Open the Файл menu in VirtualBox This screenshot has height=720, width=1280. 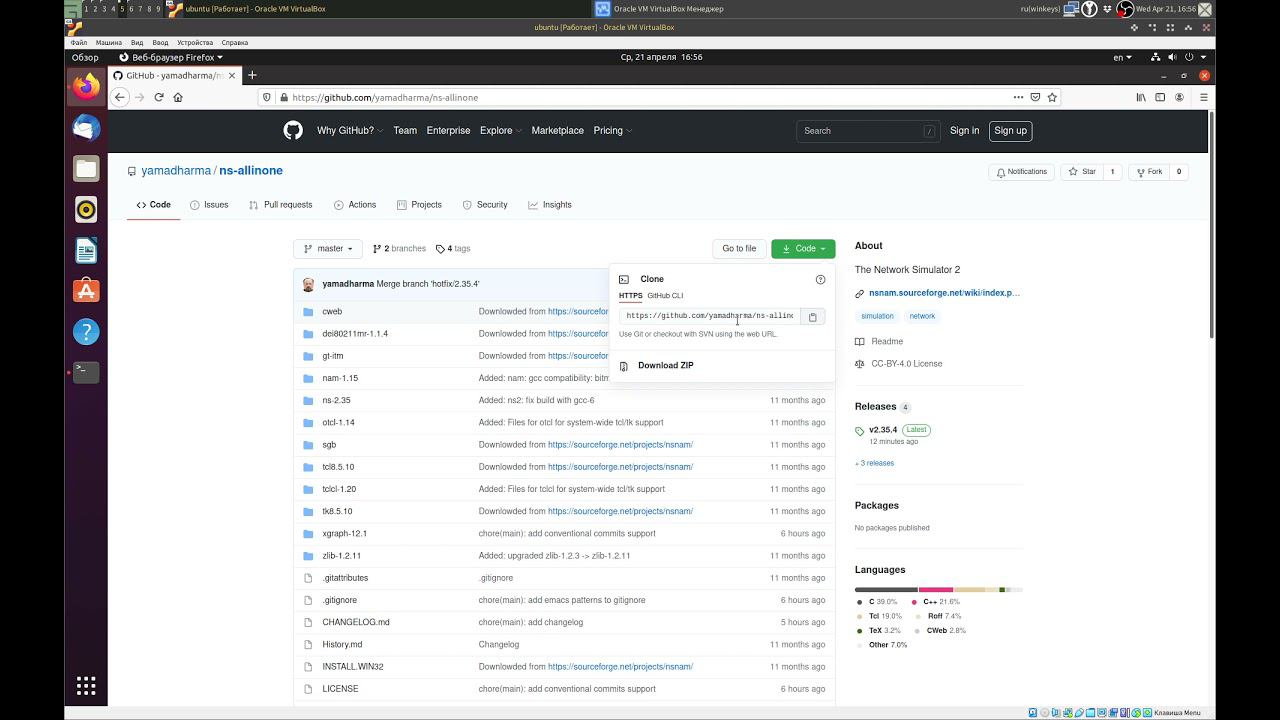(x=79, y=43)
